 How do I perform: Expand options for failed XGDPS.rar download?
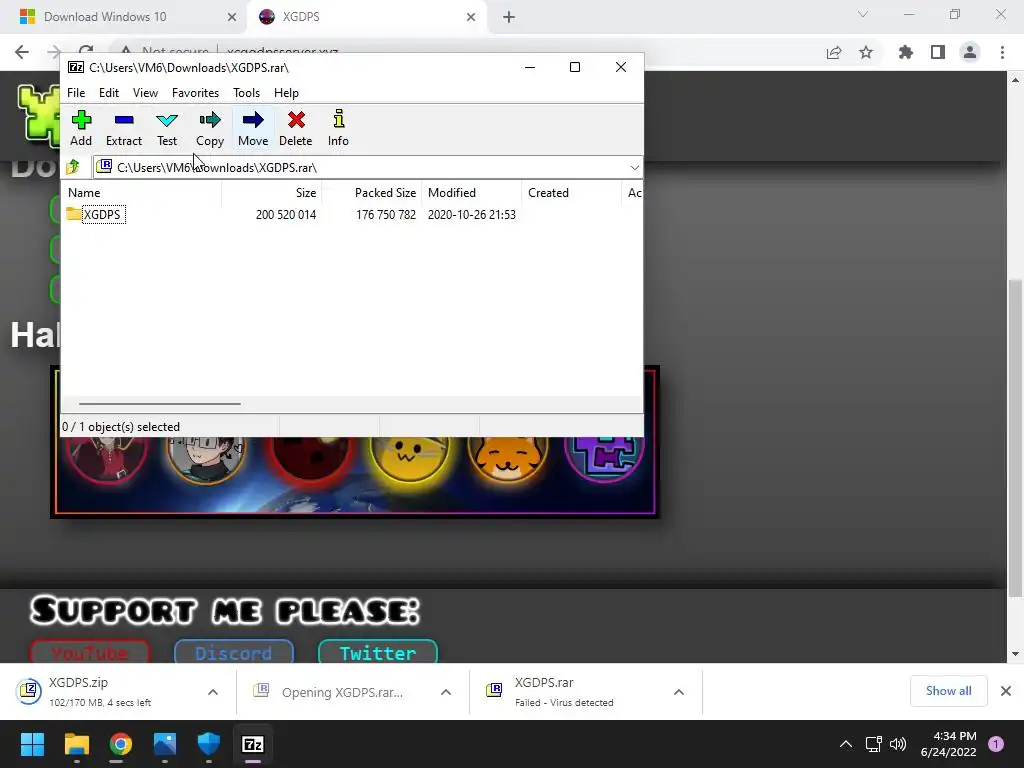point(679,692)
